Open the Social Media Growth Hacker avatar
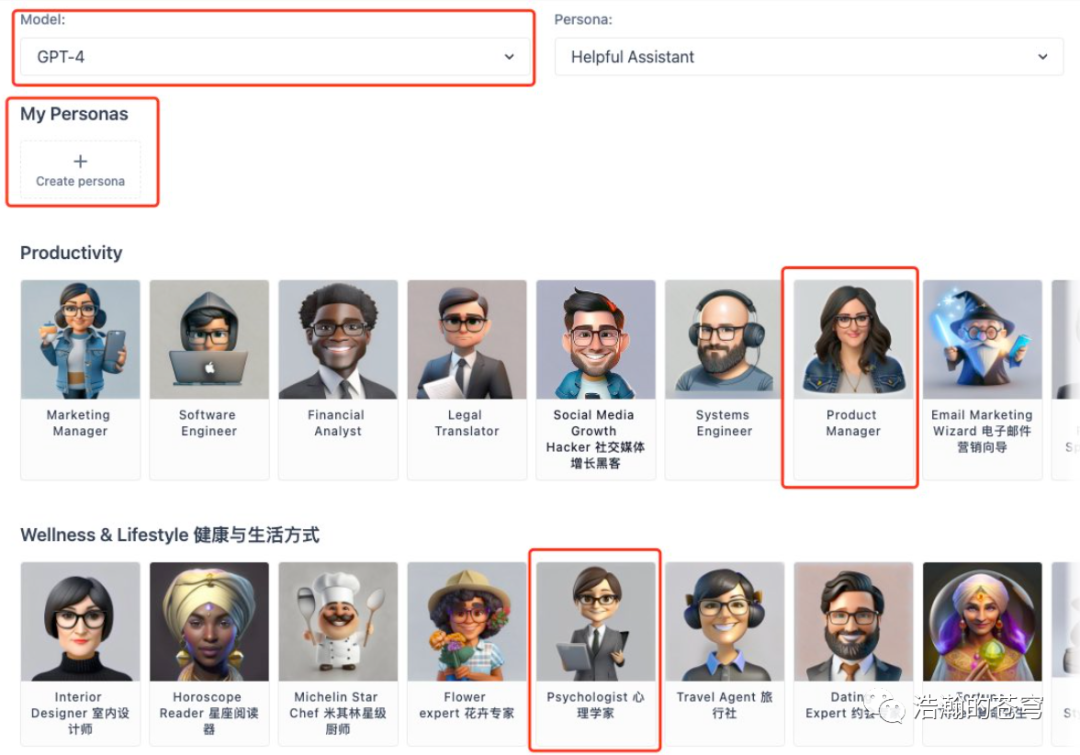 click(x=595, y=339)
